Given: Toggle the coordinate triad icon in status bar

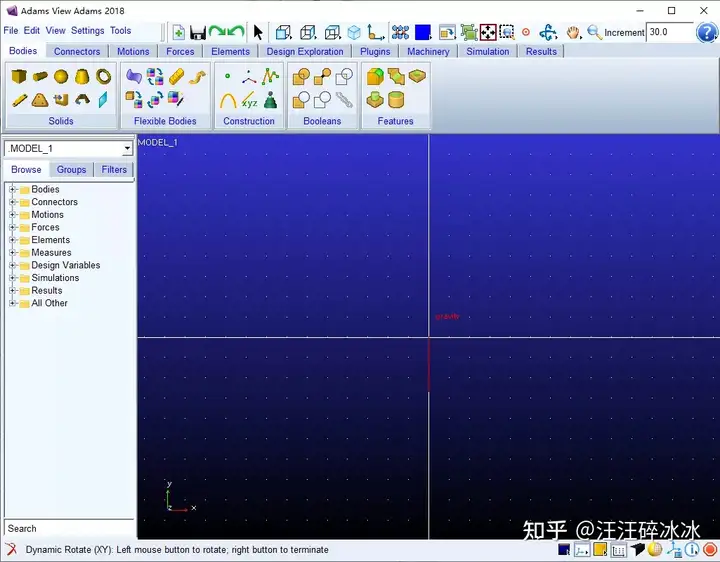Looking at the screenshot, I should [582, 550].
